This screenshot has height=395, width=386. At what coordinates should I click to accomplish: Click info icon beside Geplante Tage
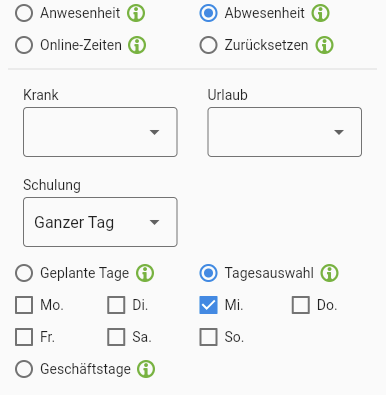click(x=145, y=273)
